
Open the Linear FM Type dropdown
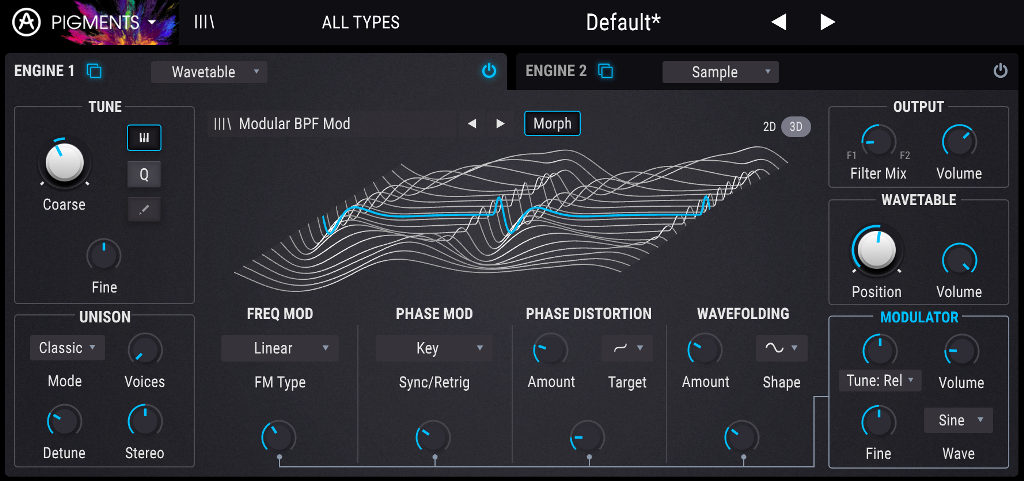pos(280,349)
